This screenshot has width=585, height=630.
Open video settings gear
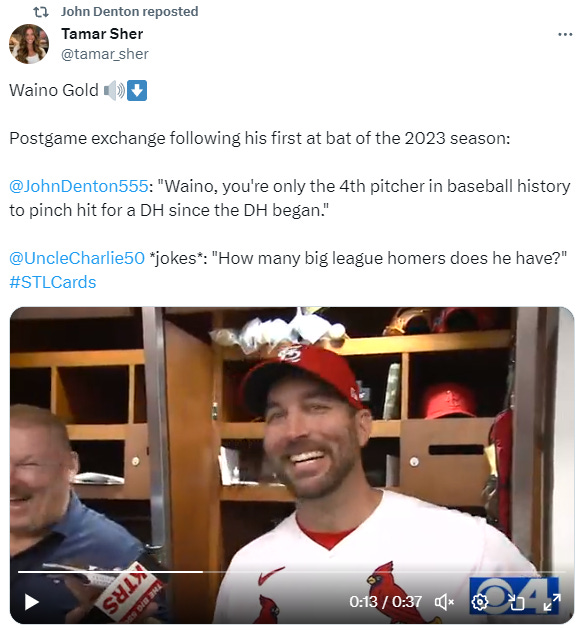coord(479,601)
